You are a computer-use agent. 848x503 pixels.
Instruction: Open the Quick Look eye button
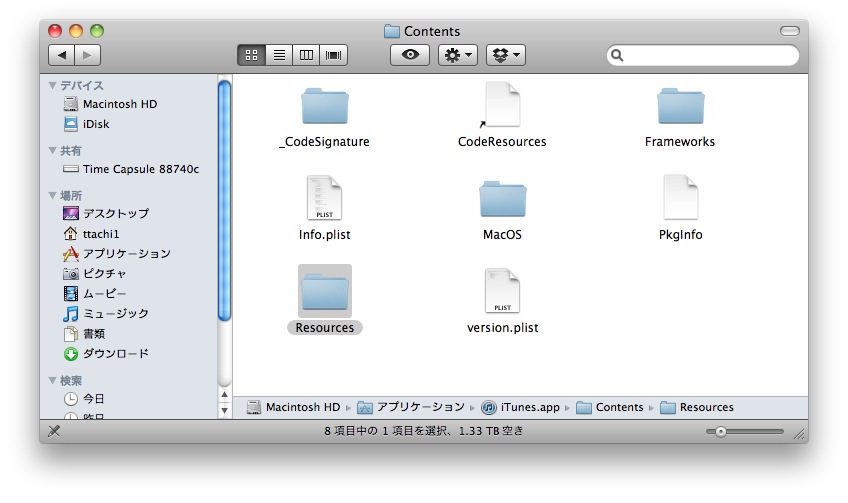tap(409, 56)
